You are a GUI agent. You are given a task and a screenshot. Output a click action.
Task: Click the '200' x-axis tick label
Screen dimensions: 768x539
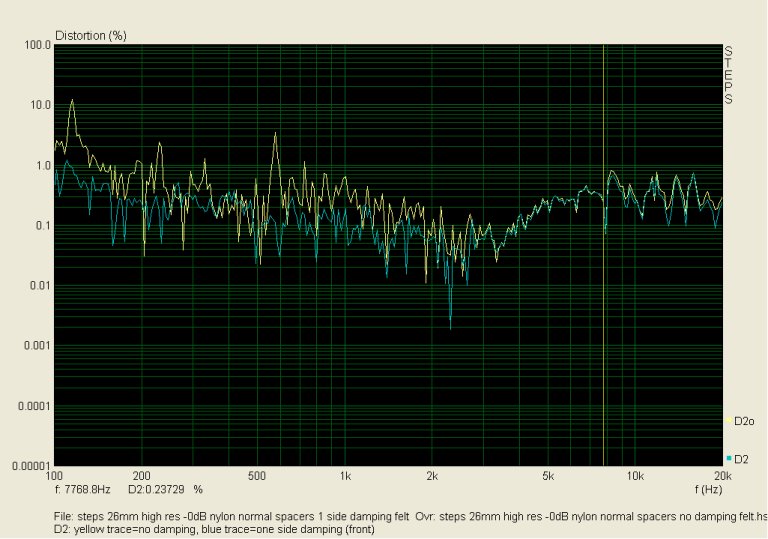coord(142,475)
